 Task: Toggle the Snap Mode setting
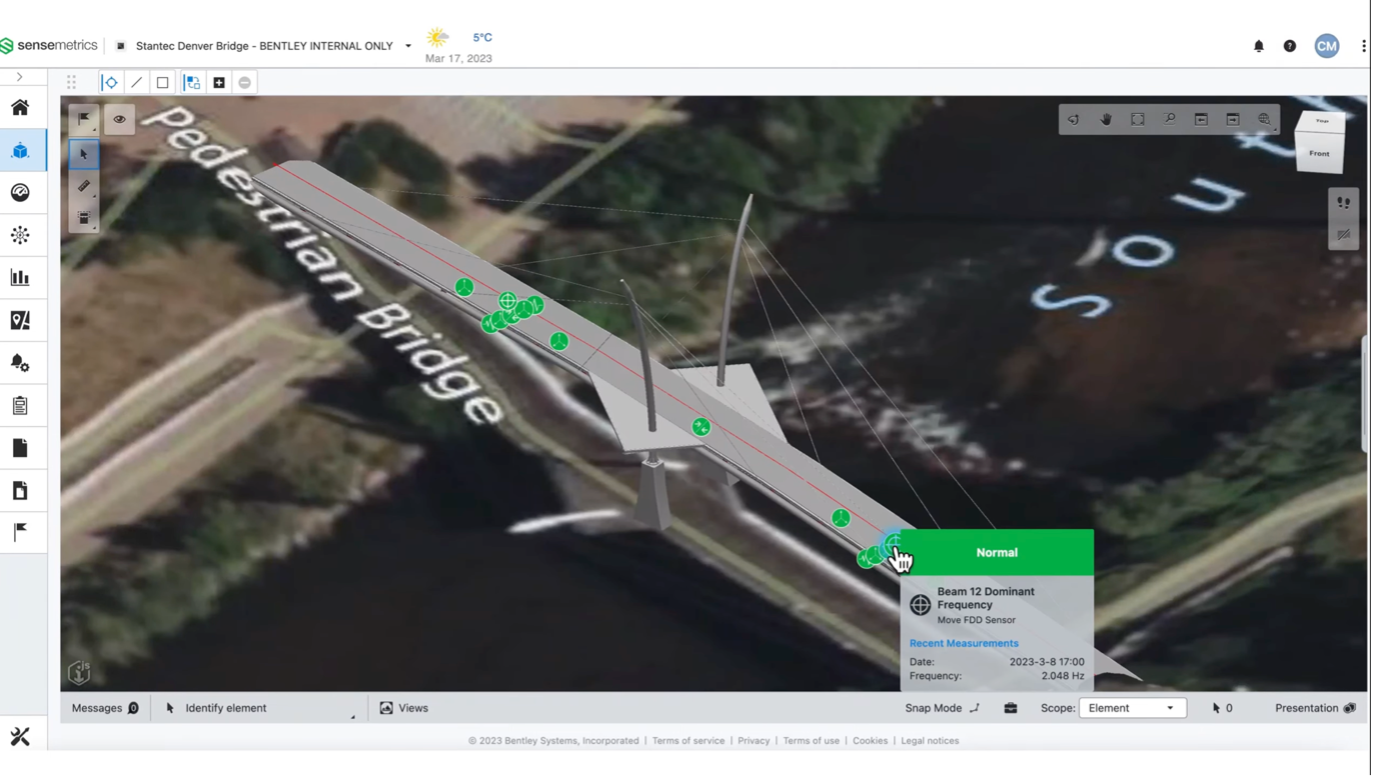click(941, 708)
